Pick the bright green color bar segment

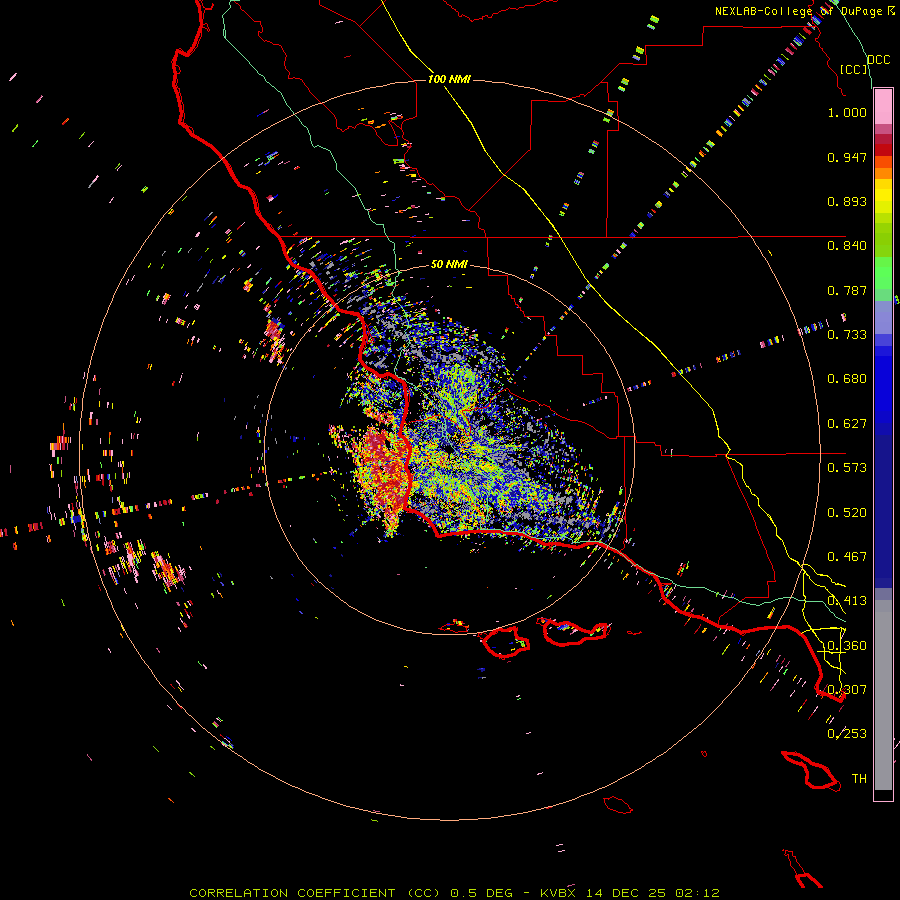pos(883,273)
